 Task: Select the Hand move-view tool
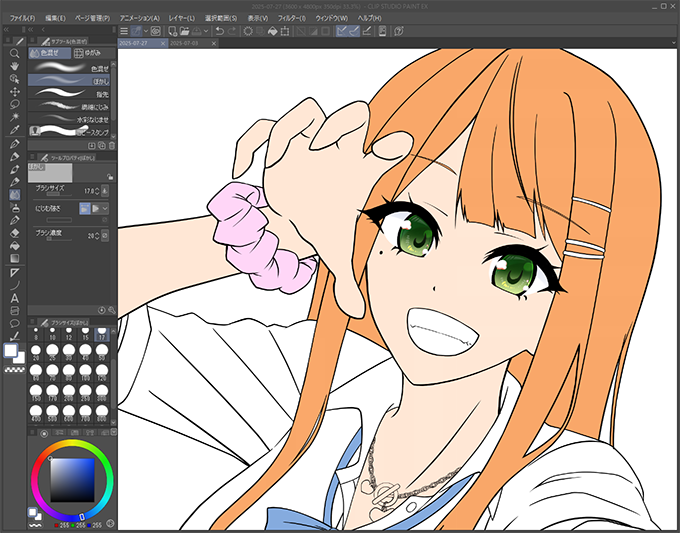coord(14,66)
